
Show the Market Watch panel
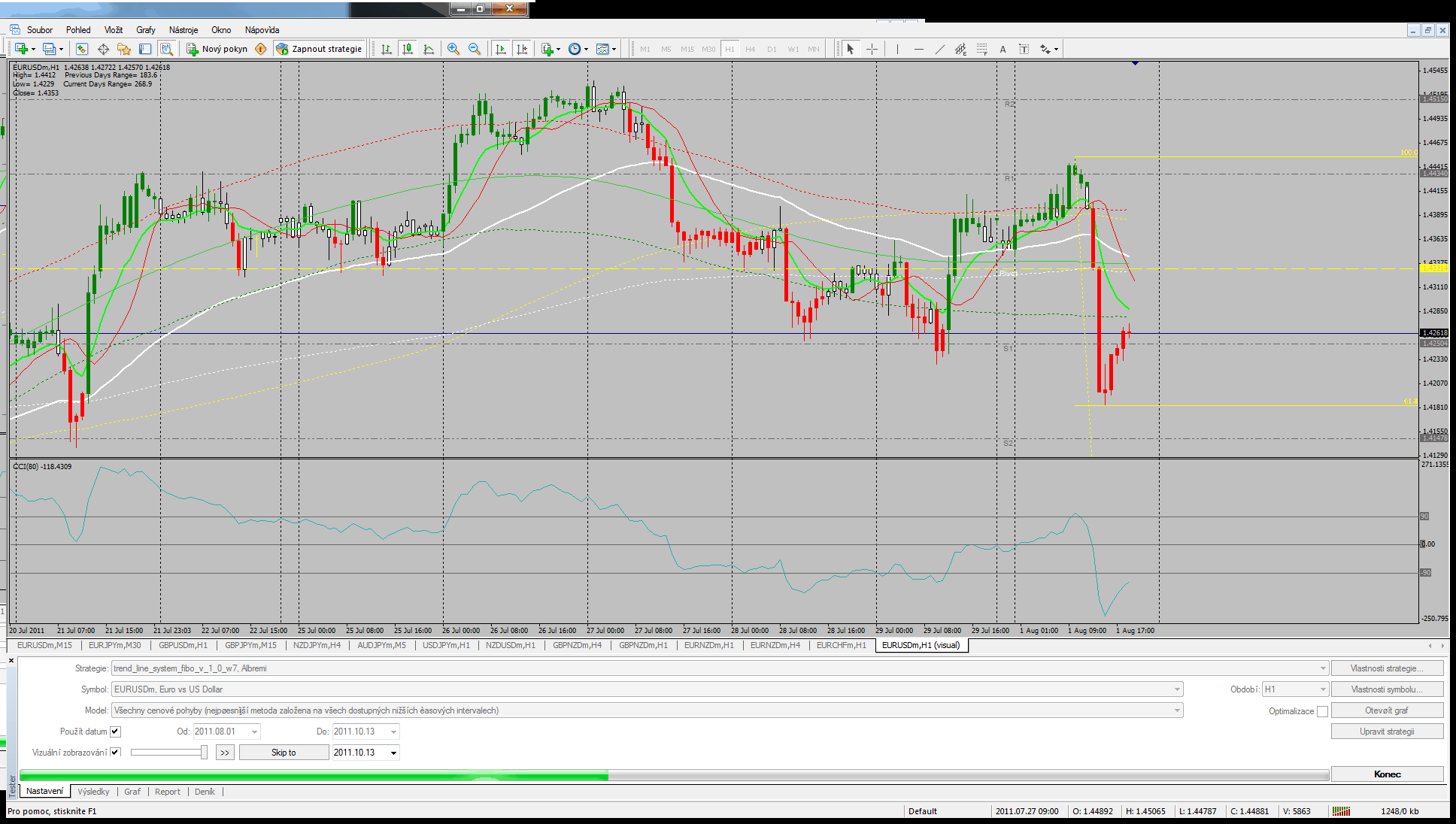pyautogui.click(x=82, y=49)
